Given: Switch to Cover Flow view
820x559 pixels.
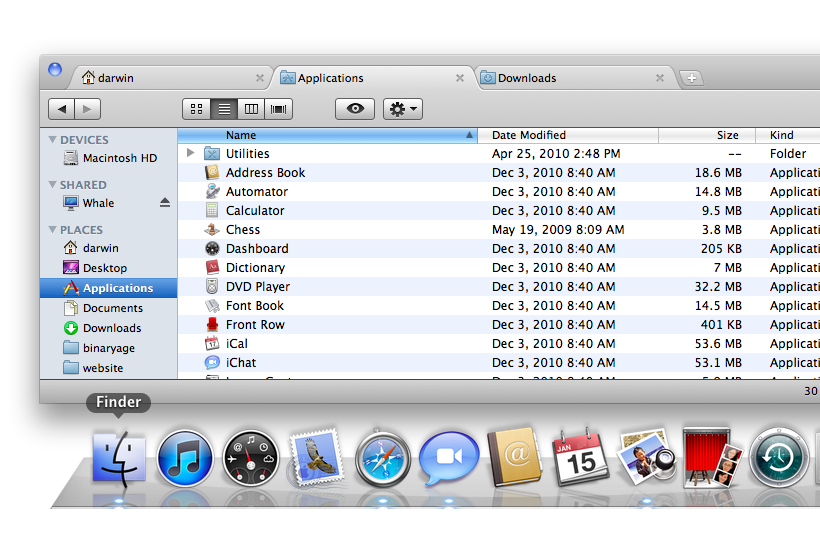Looking at the screenshot, I should (x=278, y=109).
